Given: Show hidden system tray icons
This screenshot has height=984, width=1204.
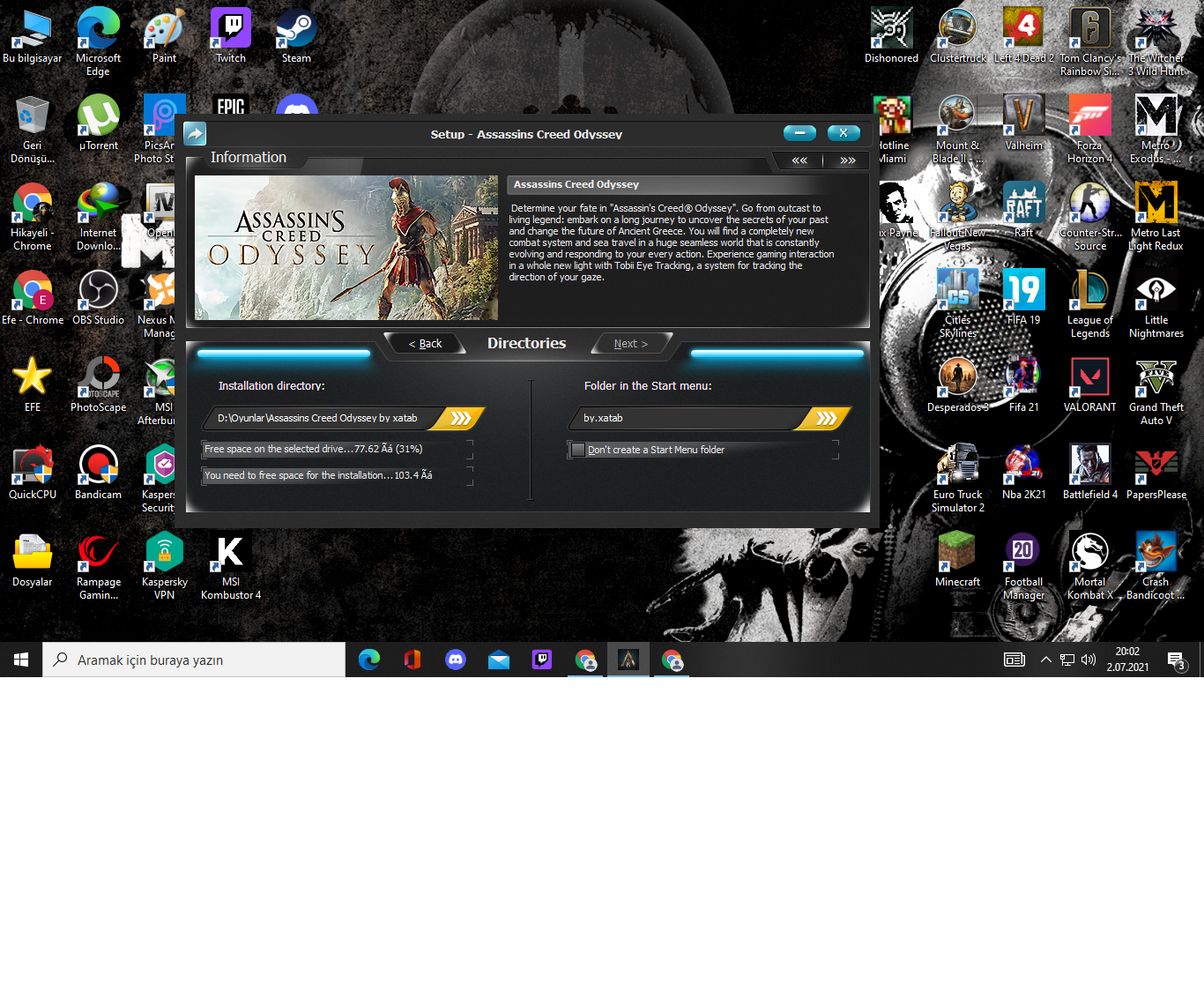Looking at the screenshot, I should coord(1046,660).
